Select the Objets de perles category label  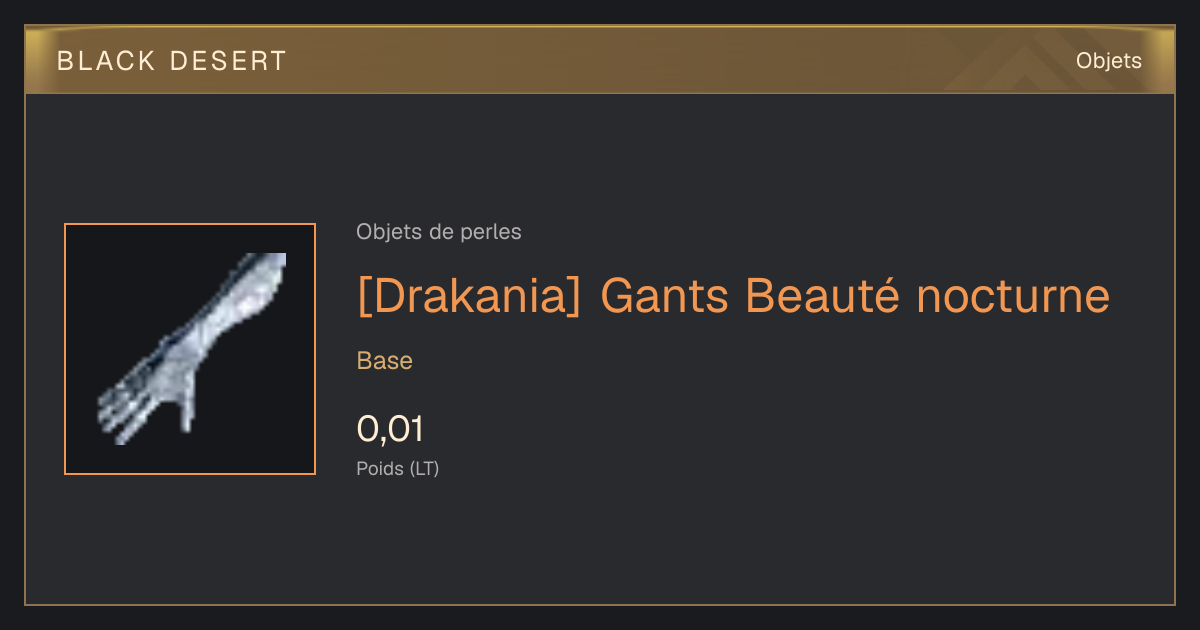point(439,232)
